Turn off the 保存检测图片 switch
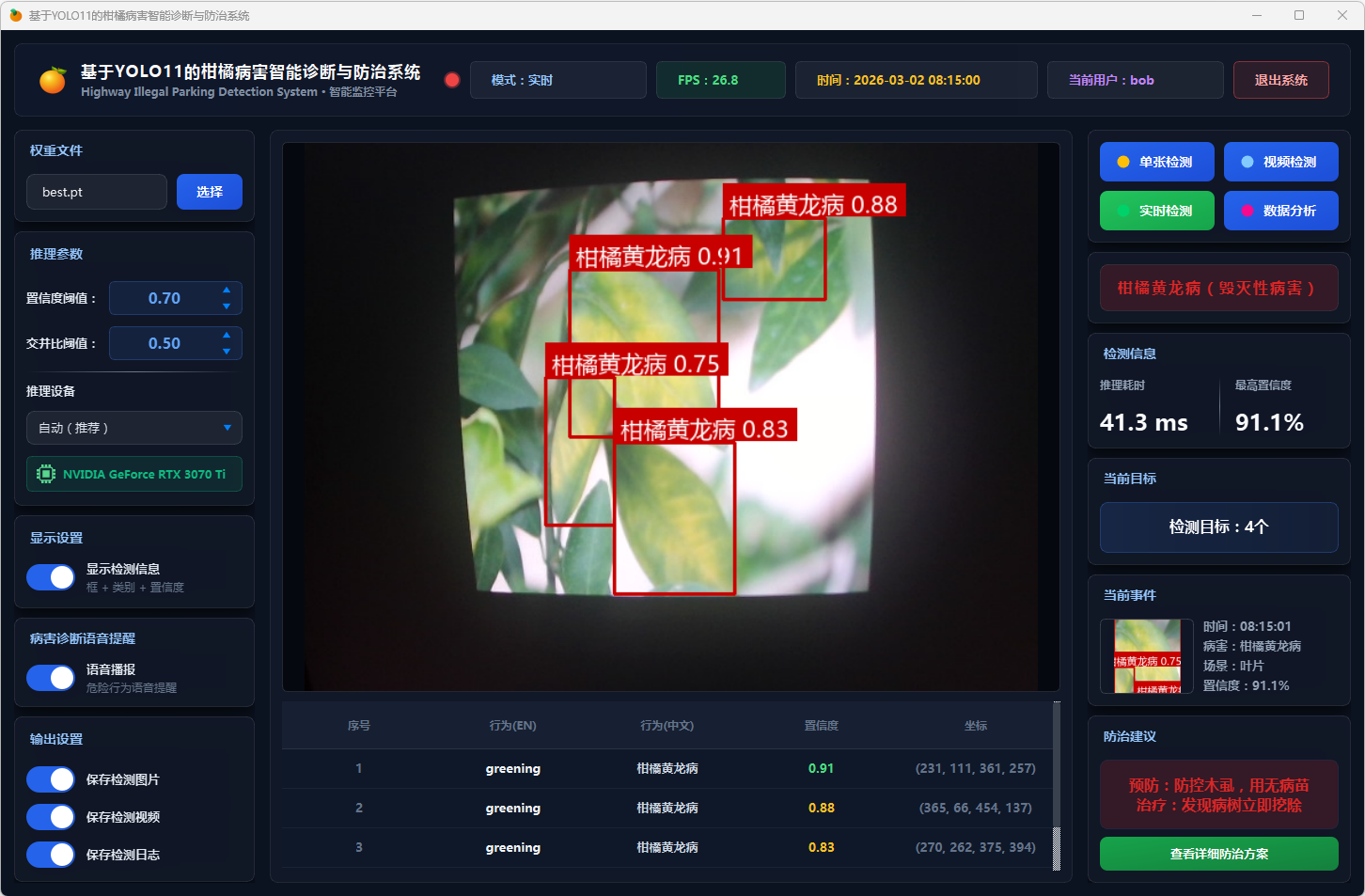The image size is (1365, 896). tap(51, 779)
